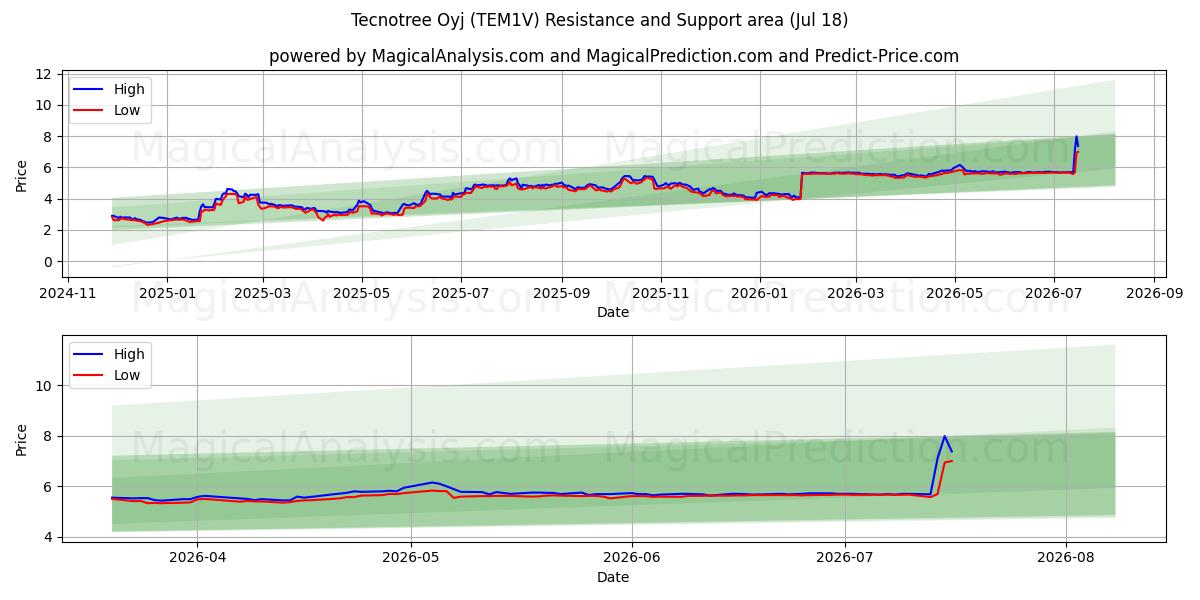1200x600 pixels.
Task: Click the price spike peak in the bottom chart
Action: pyautogui.click(x=944, y=436)
